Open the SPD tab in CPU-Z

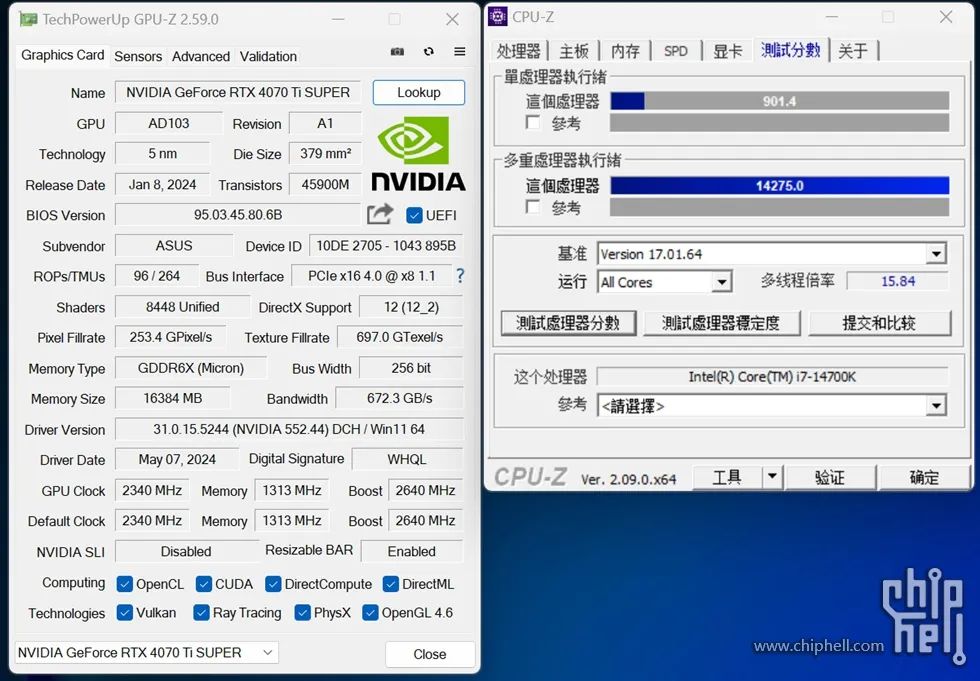click(x=676, y=51)
